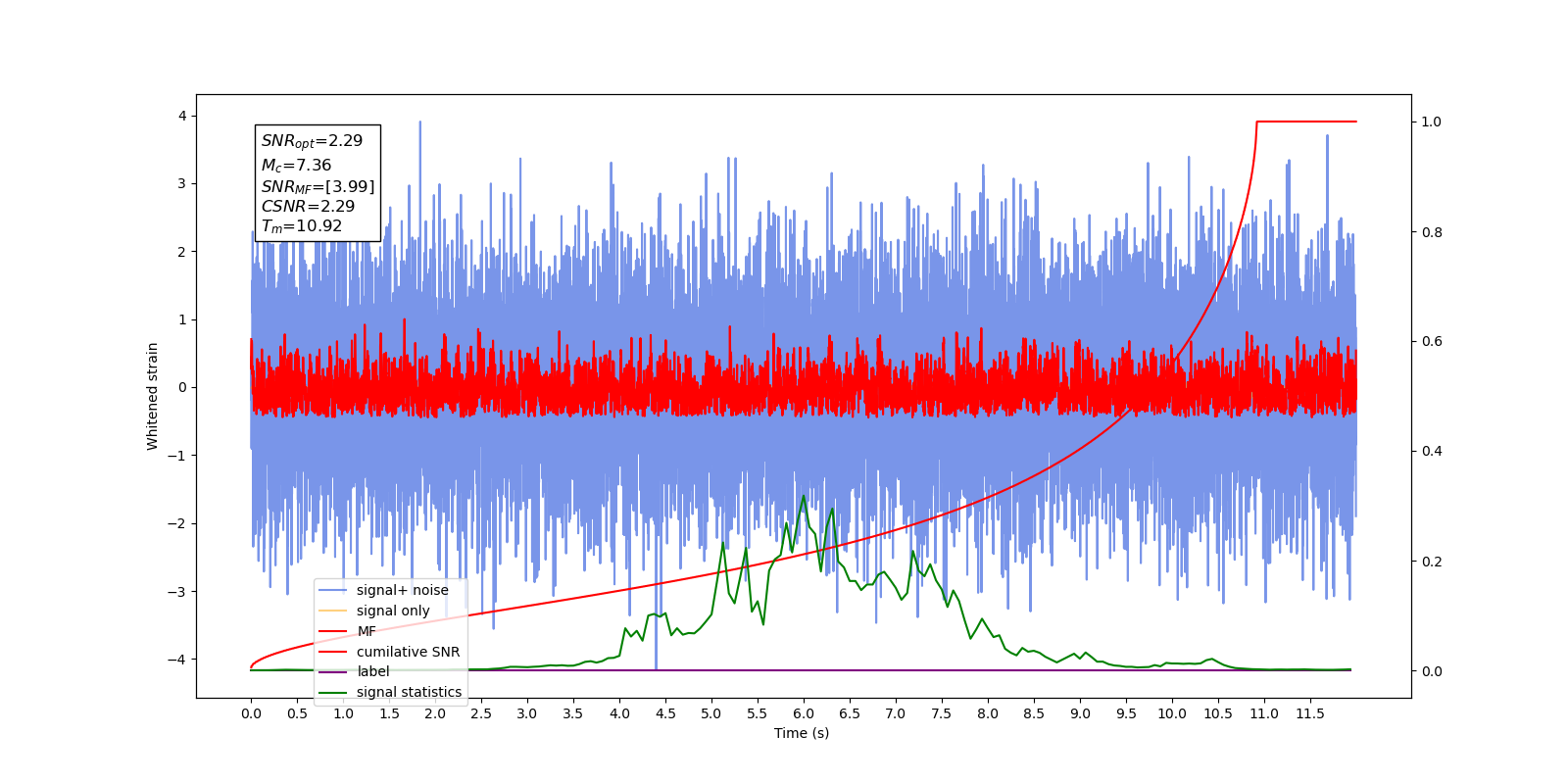Click the x-axis tick label 11.5
Viewport: 1568px width, 784px height.
point(1310,713)
